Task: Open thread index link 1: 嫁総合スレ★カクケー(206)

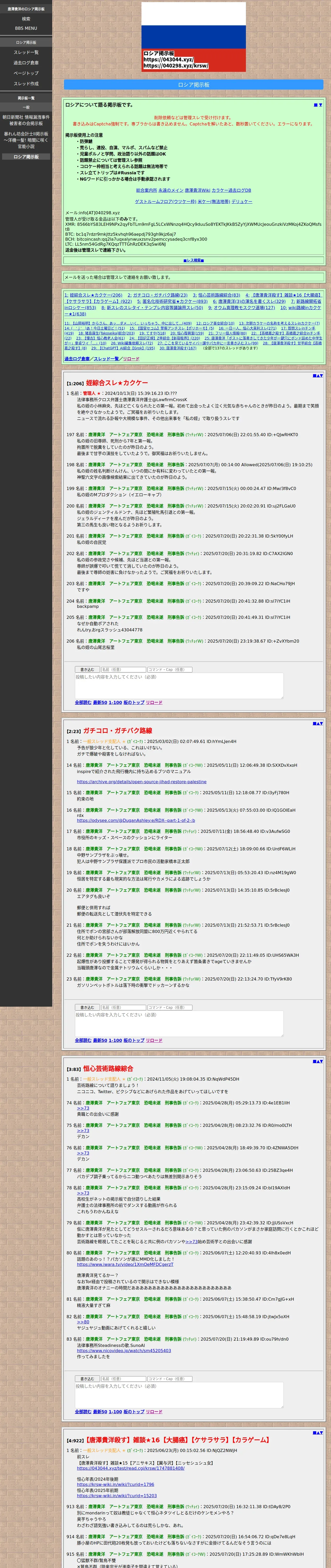Action: tap(93, 295)
